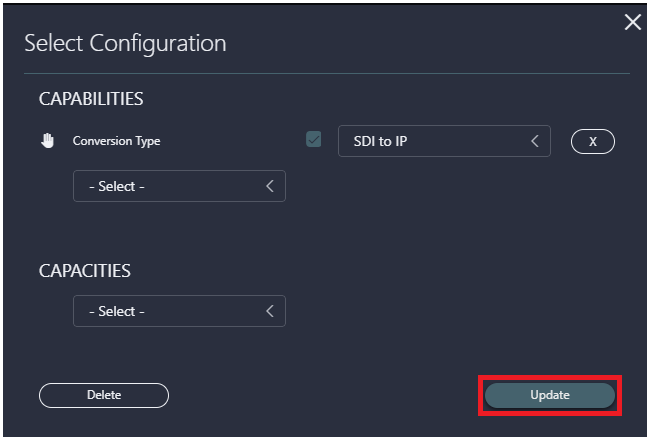Remove Conversion Type with the X button
The height and width of the screenshot is (438, 650).
coord(593,141)
